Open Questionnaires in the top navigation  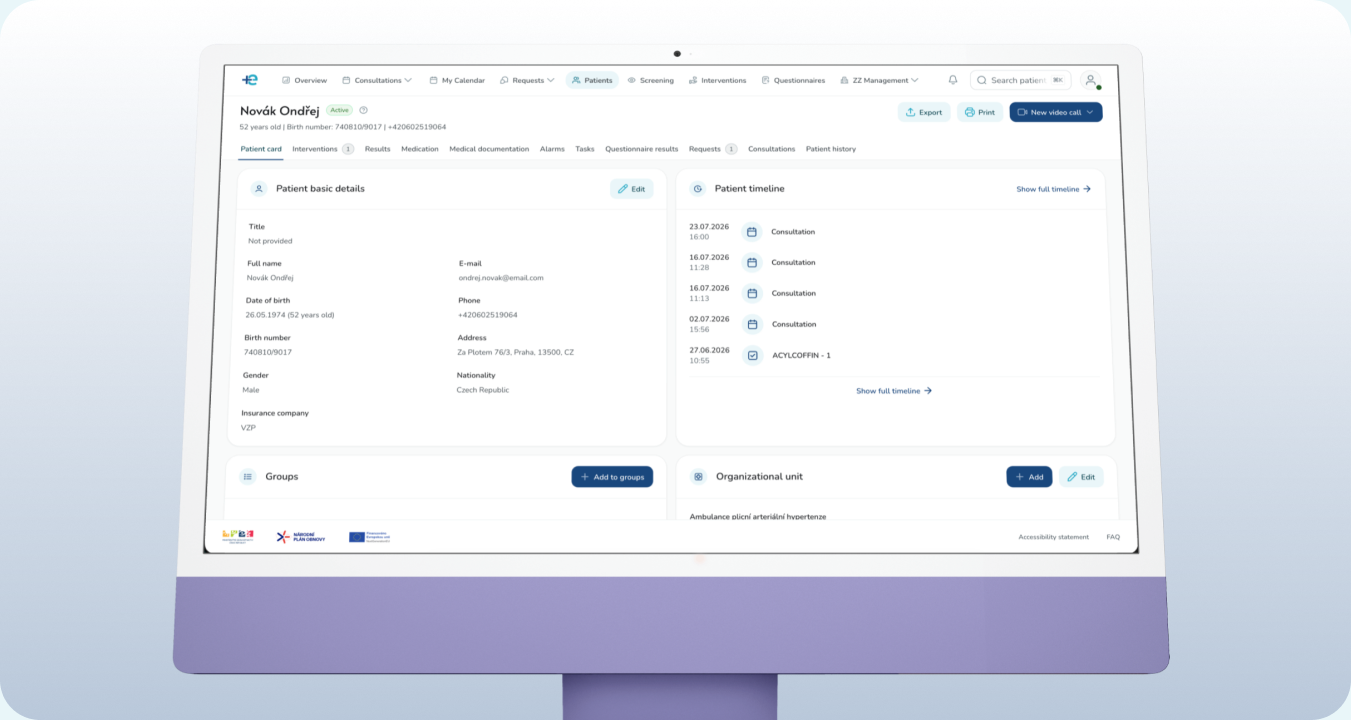point(793,80)
